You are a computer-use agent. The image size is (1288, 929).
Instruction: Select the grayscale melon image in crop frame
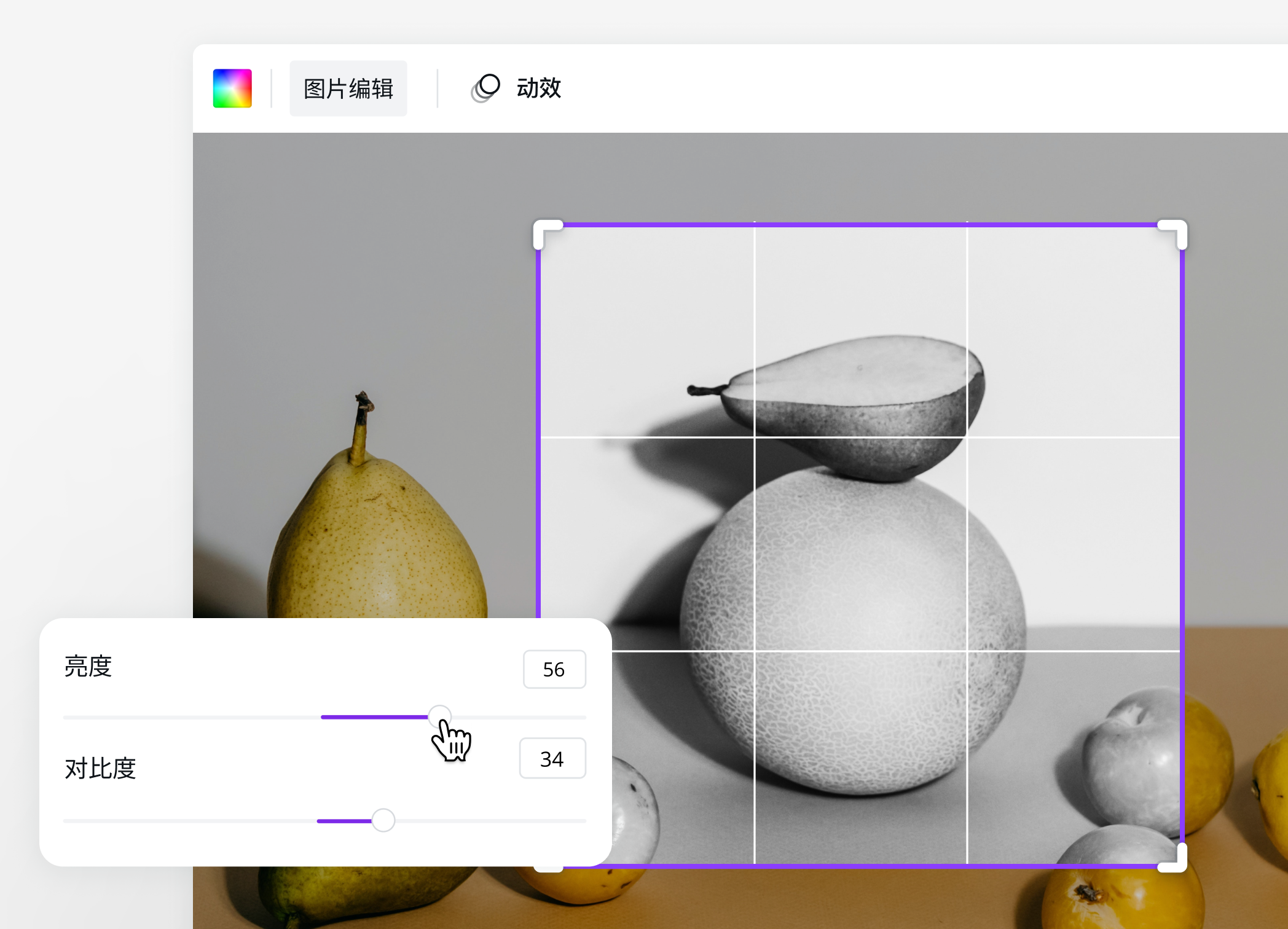860,544
